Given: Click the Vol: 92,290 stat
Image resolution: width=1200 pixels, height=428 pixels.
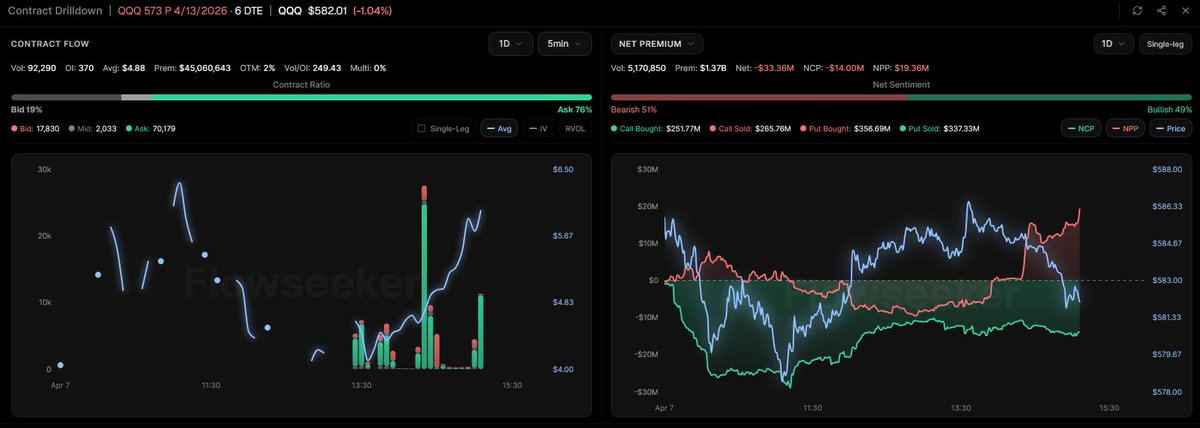Looking at the screenshot, I should pyautogui.click(x=34, y=68).
